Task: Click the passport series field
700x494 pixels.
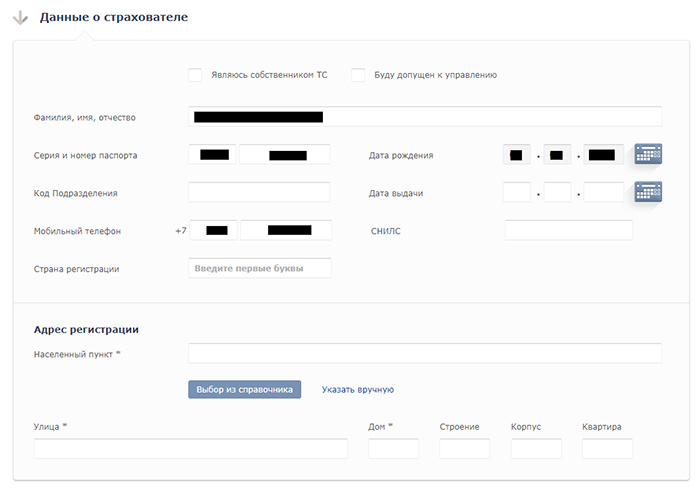Action: click(x=212, y=154)
